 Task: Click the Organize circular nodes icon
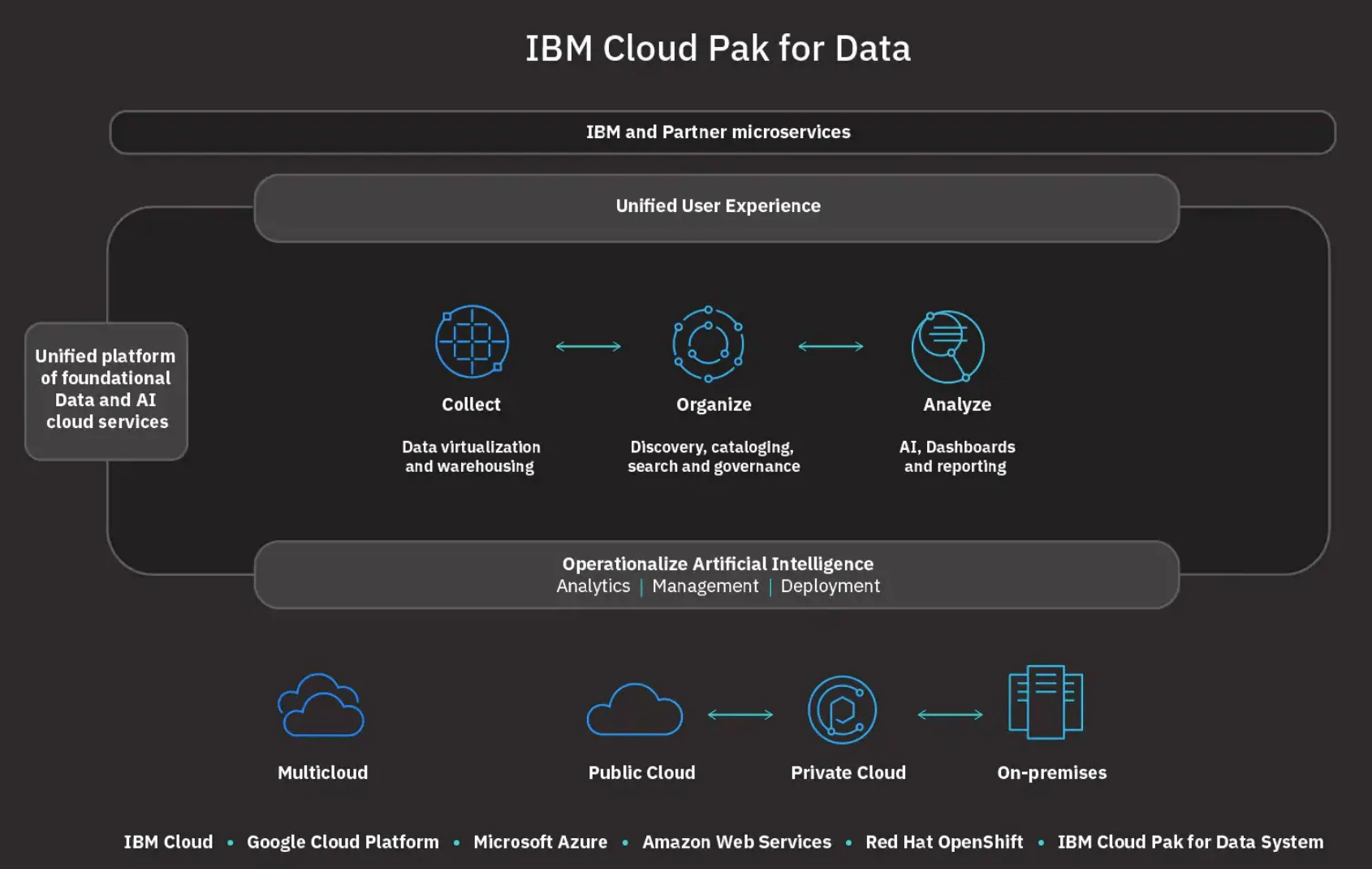pos(708,344)
